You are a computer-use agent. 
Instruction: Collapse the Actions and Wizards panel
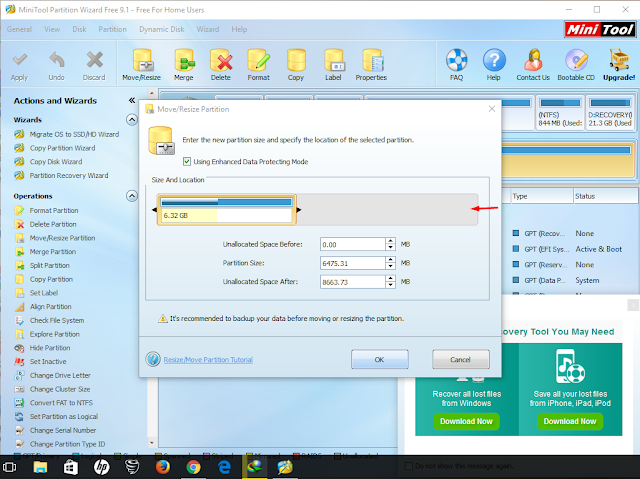click(131, 100)
